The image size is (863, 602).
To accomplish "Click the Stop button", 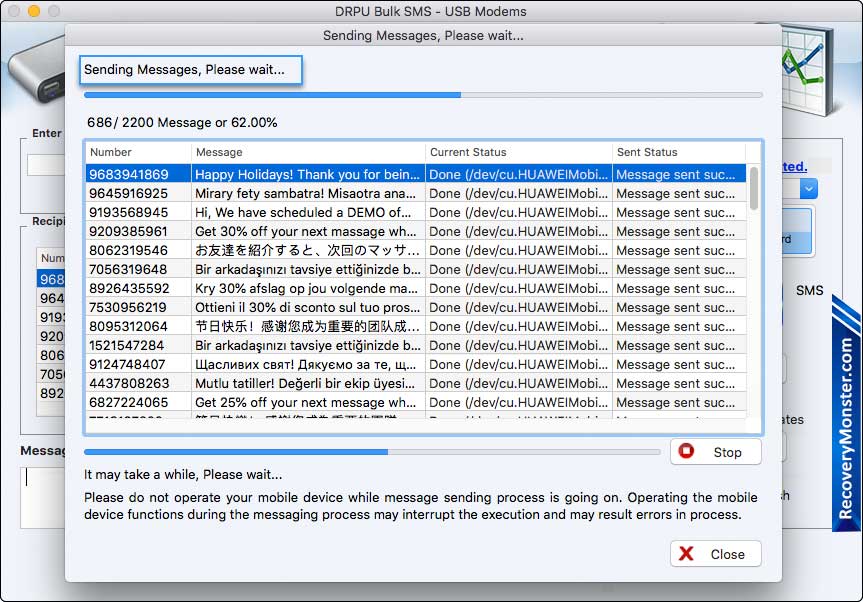I will tap(715, 452).
